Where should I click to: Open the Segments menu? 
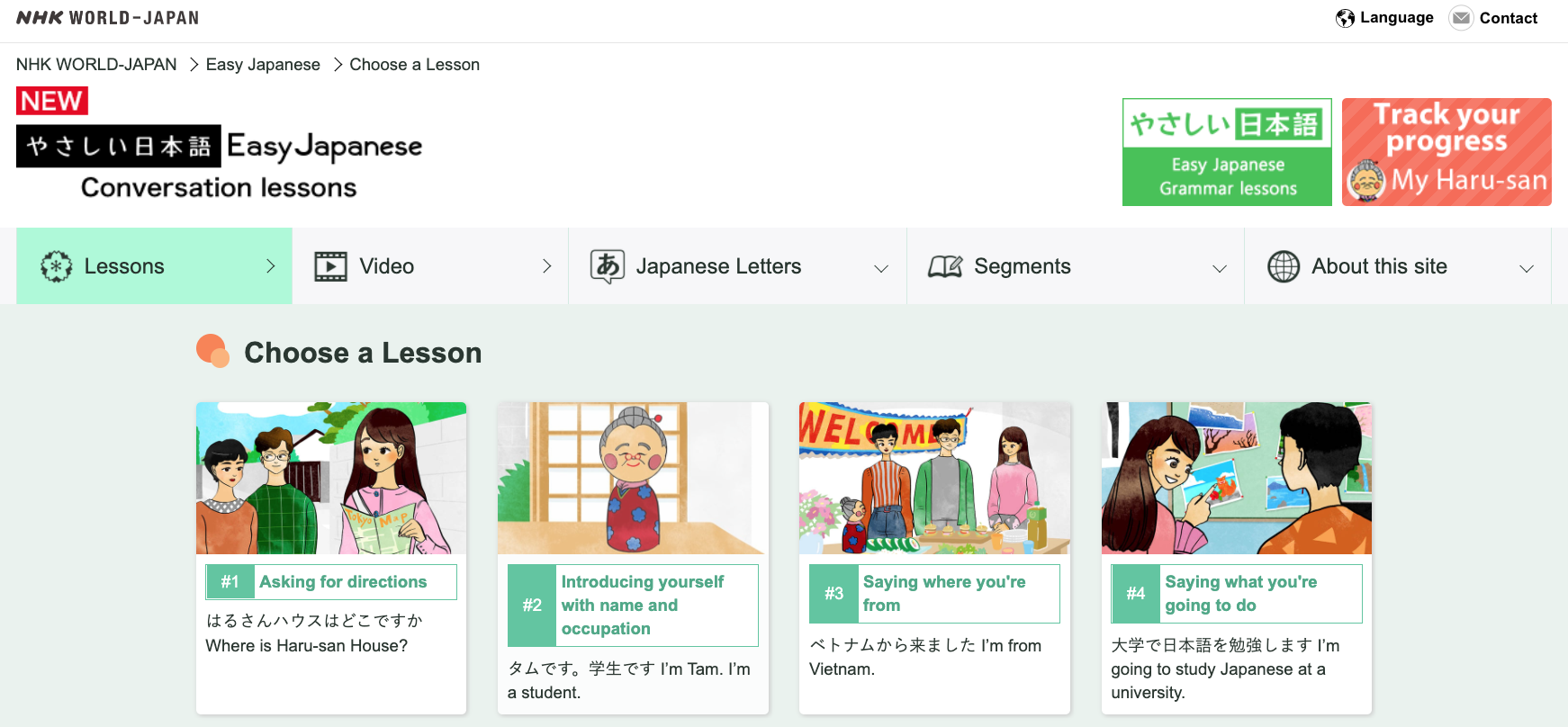point(1076,265)
